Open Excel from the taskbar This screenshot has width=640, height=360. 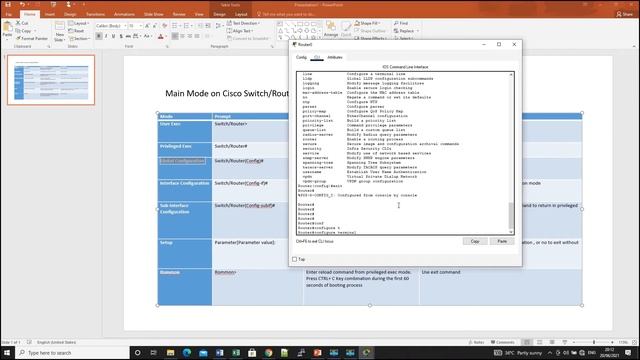click(236, 353)
